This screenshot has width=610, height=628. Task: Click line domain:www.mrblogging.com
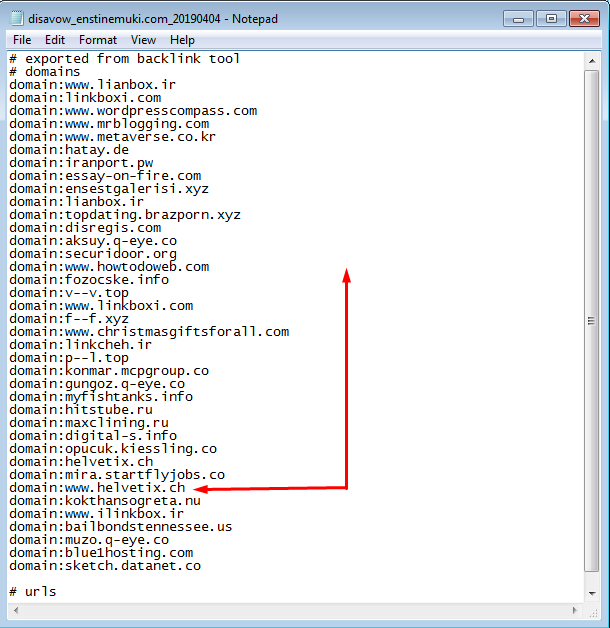point(109,123)
